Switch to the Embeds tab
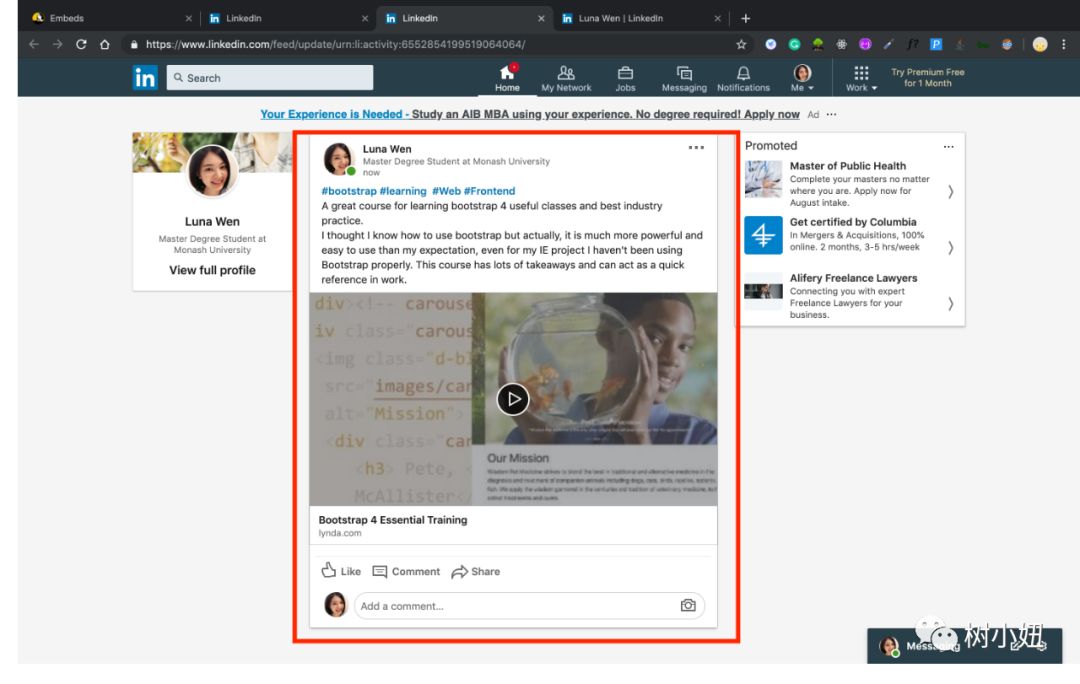 point(110,19)
